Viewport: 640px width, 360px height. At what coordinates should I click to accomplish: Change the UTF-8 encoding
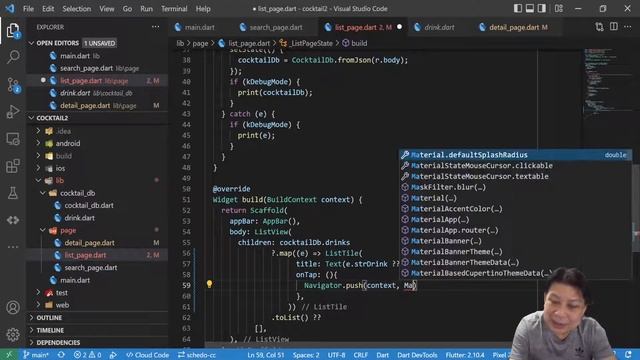pos(336,355)
